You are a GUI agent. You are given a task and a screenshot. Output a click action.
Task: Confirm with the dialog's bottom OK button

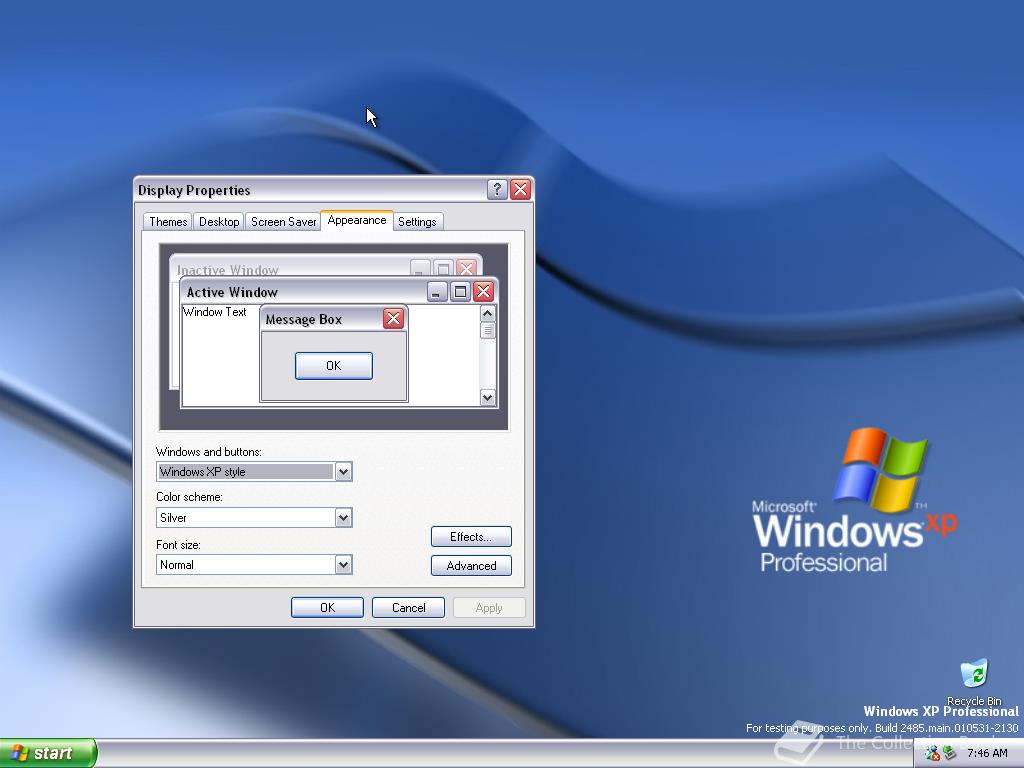pyautogui.click(x=327, y=607)
